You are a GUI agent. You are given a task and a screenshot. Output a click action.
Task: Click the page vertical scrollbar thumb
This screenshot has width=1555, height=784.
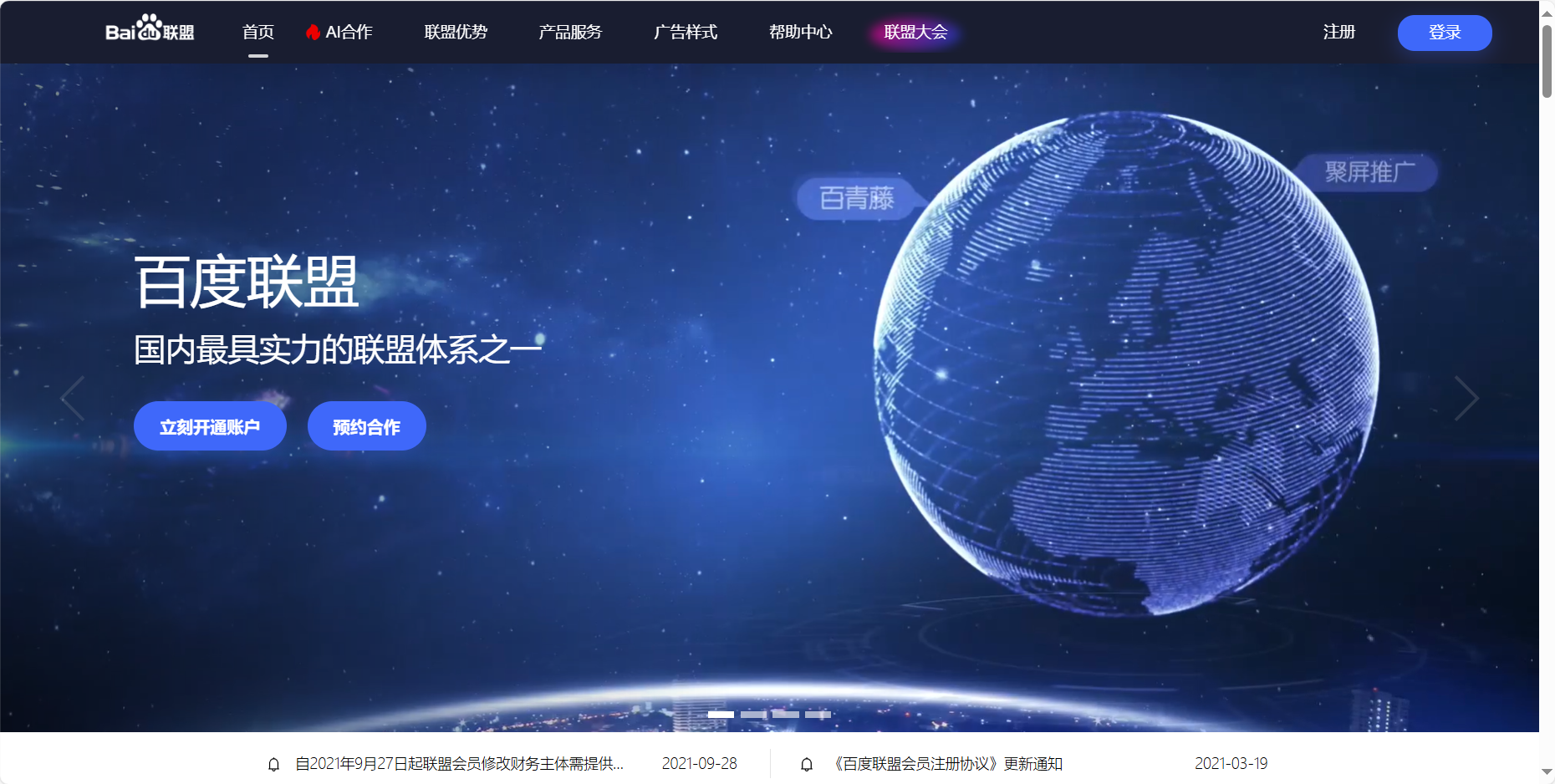coord(1547,61)
